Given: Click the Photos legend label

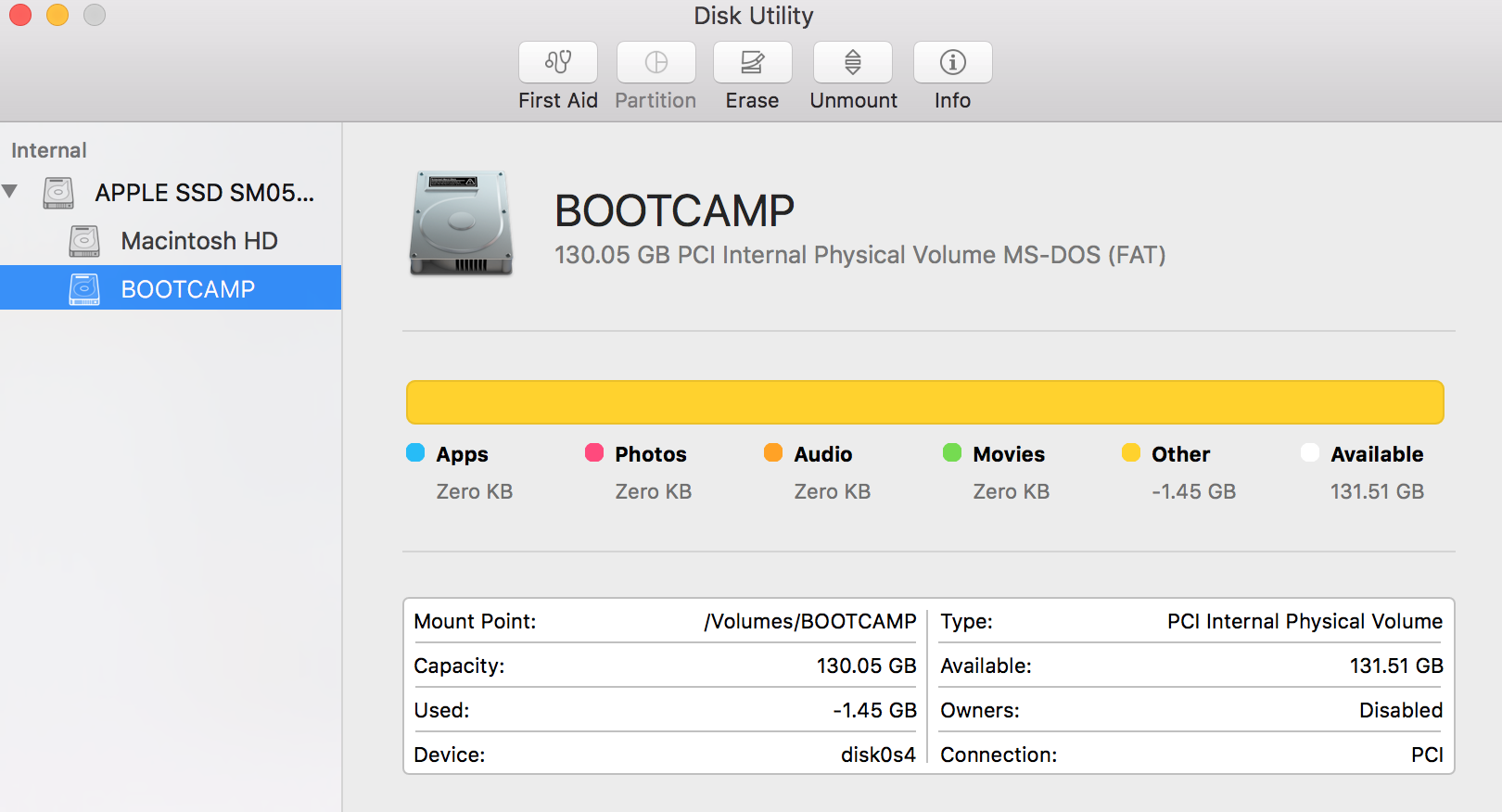Looking at the screenshot, I should [x=651, y=454].
